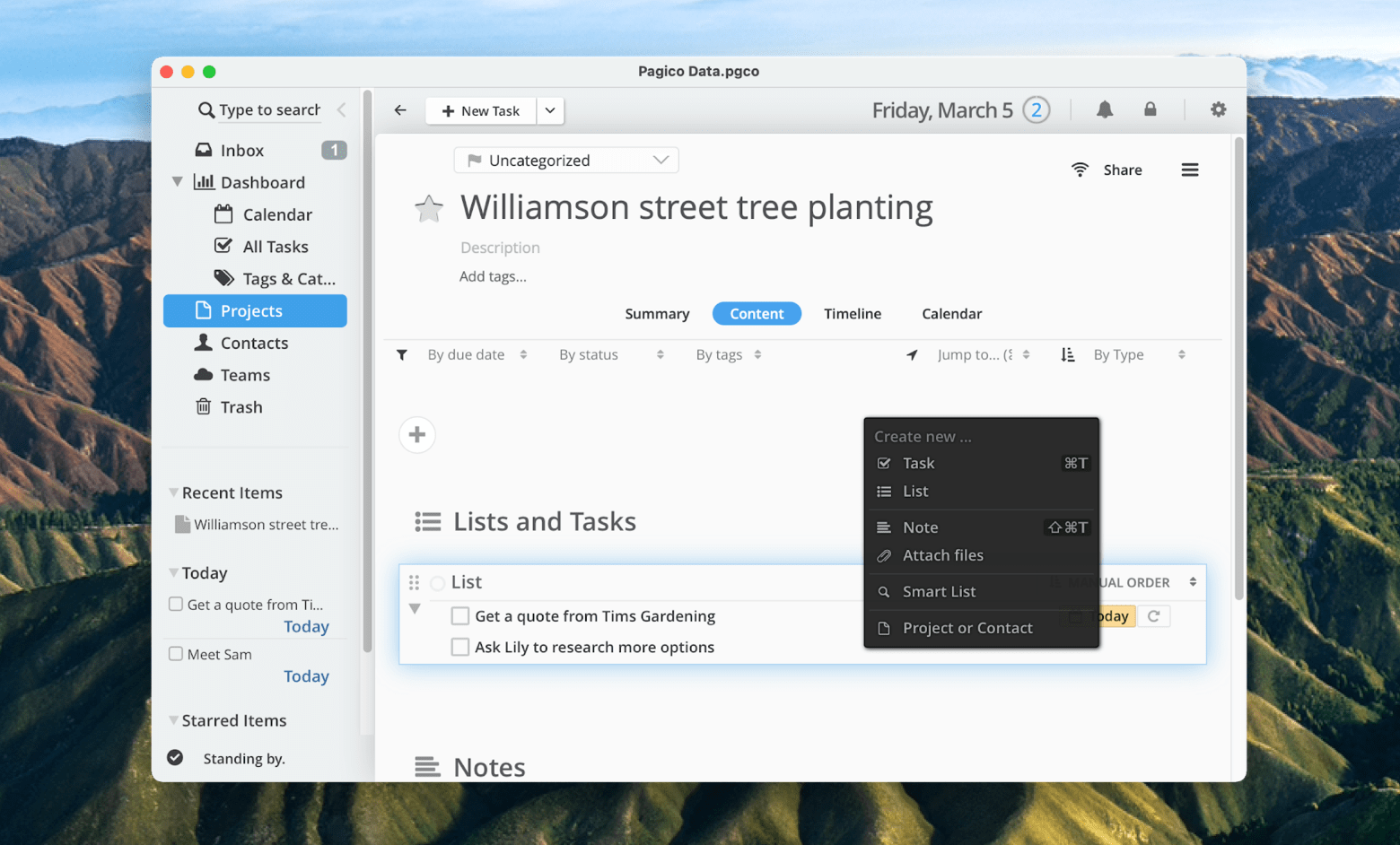Image resolution: width=1400 pixels, height=845 pixels.
Task: Click the jump-to arrow icon
Action: (x=912, y=355)
